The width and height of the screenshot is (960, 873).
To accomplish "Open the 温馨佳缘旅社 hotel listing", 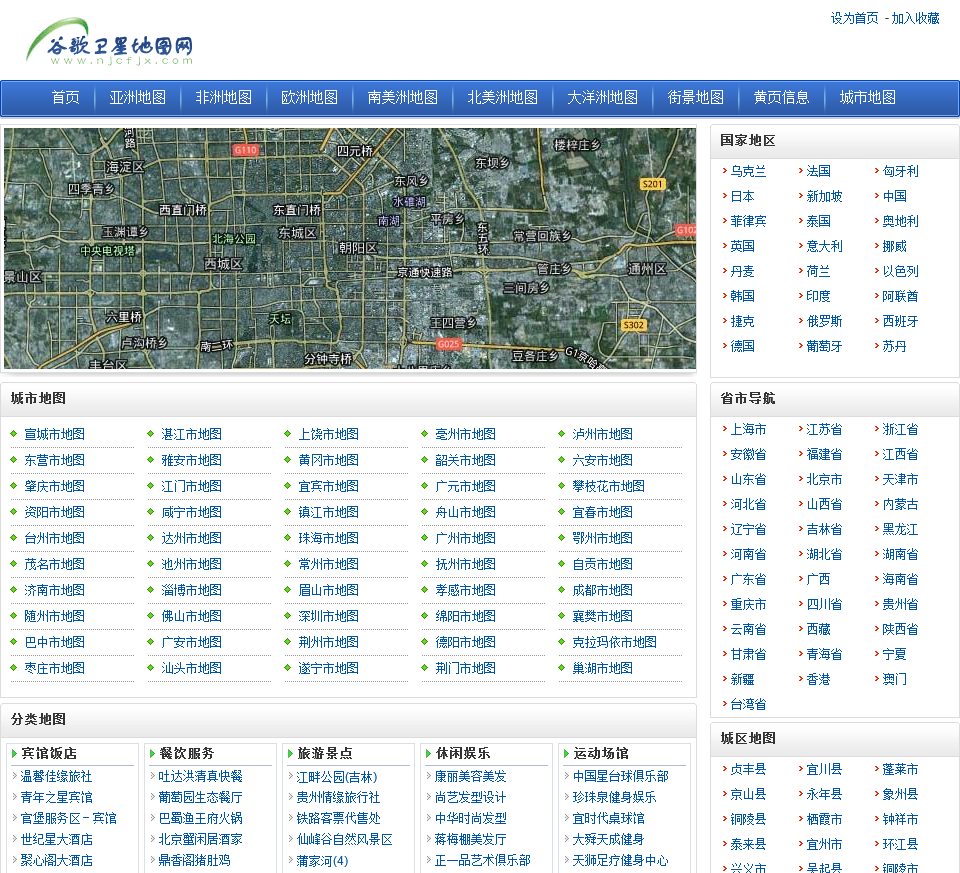I will (56, 776).
